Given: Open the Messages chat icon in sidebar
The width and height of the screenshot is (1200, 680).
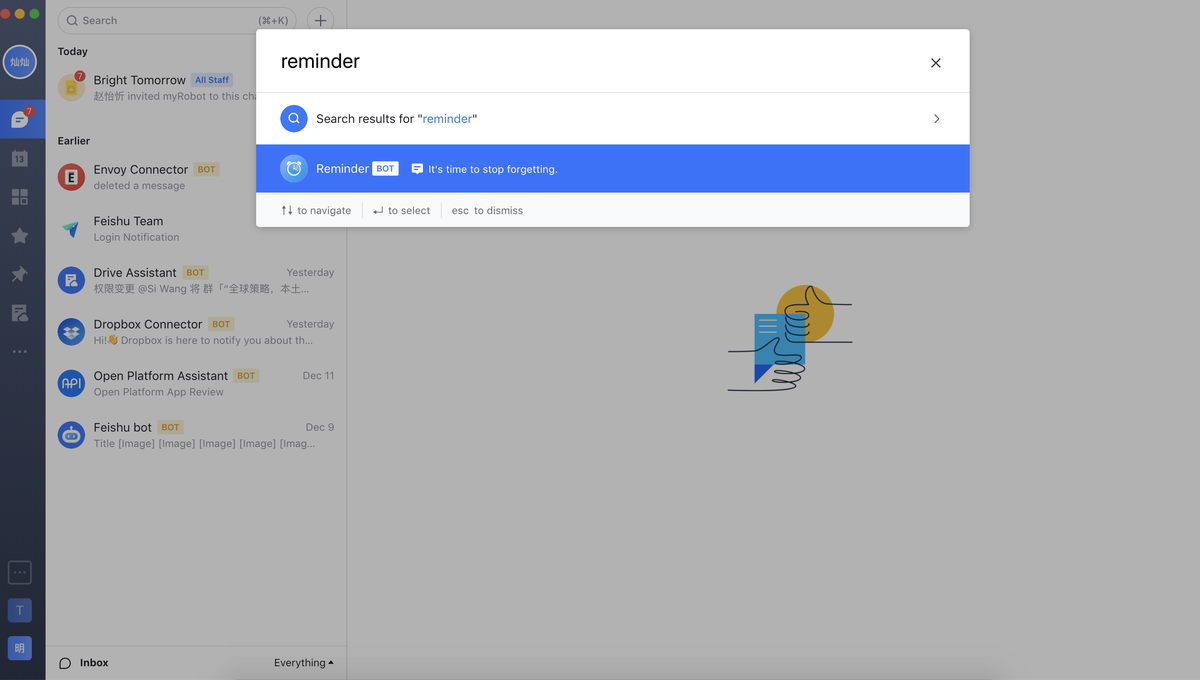Looking at the screenshot, I should click(x=20, y=120).
